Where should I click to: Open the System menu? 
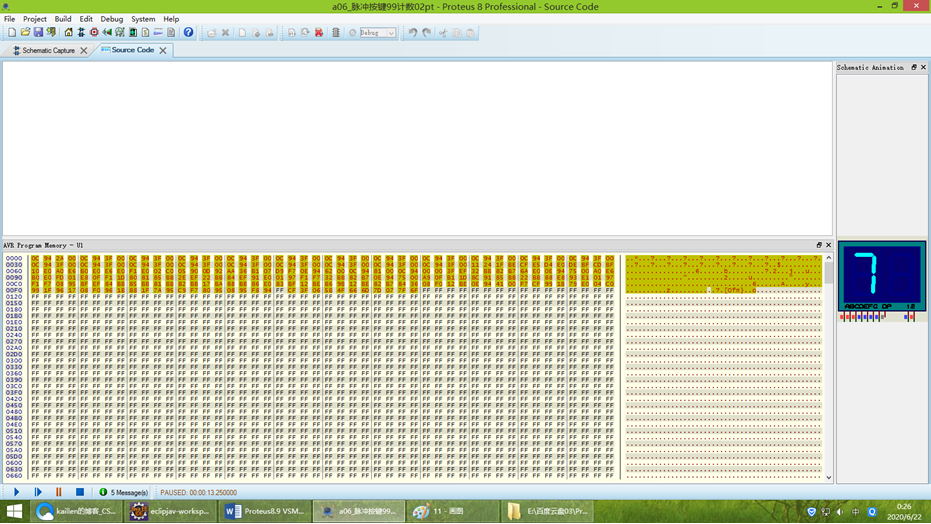(143, 19)
